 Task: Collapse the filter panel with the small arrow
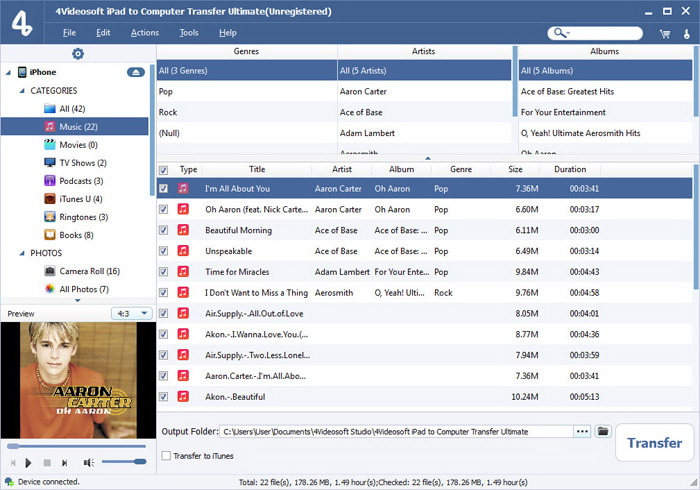coord(428,158)
